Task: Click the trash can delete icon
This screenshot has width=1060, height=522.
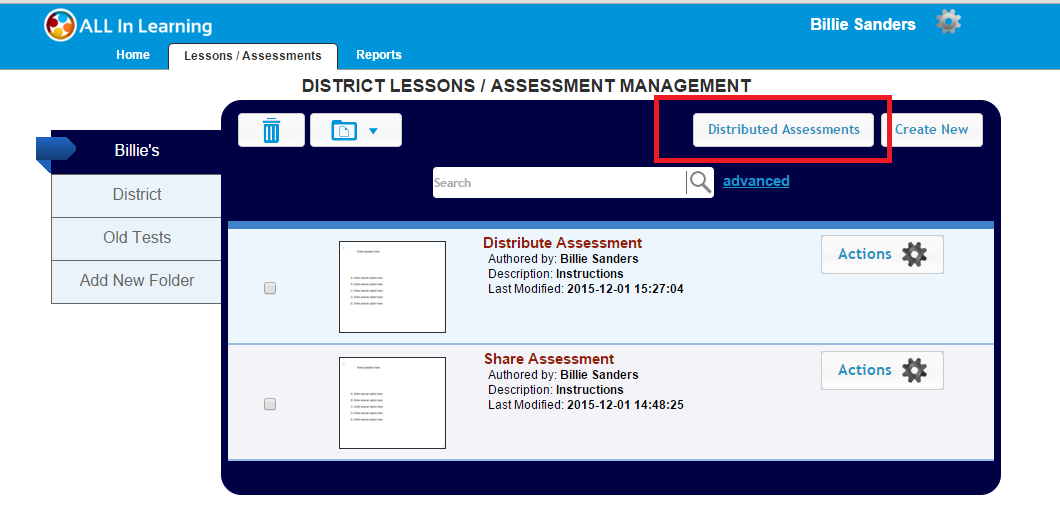Action: (271, 131)
